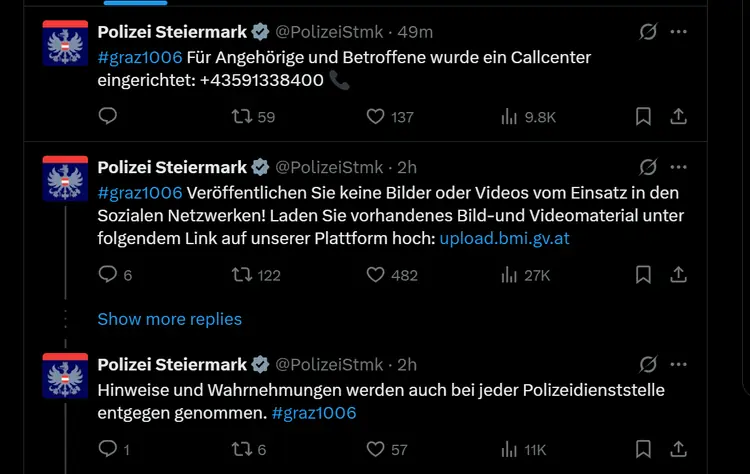Open more options menu on the 49m tweet
This screenshot has width=750, height=474.
678,32
